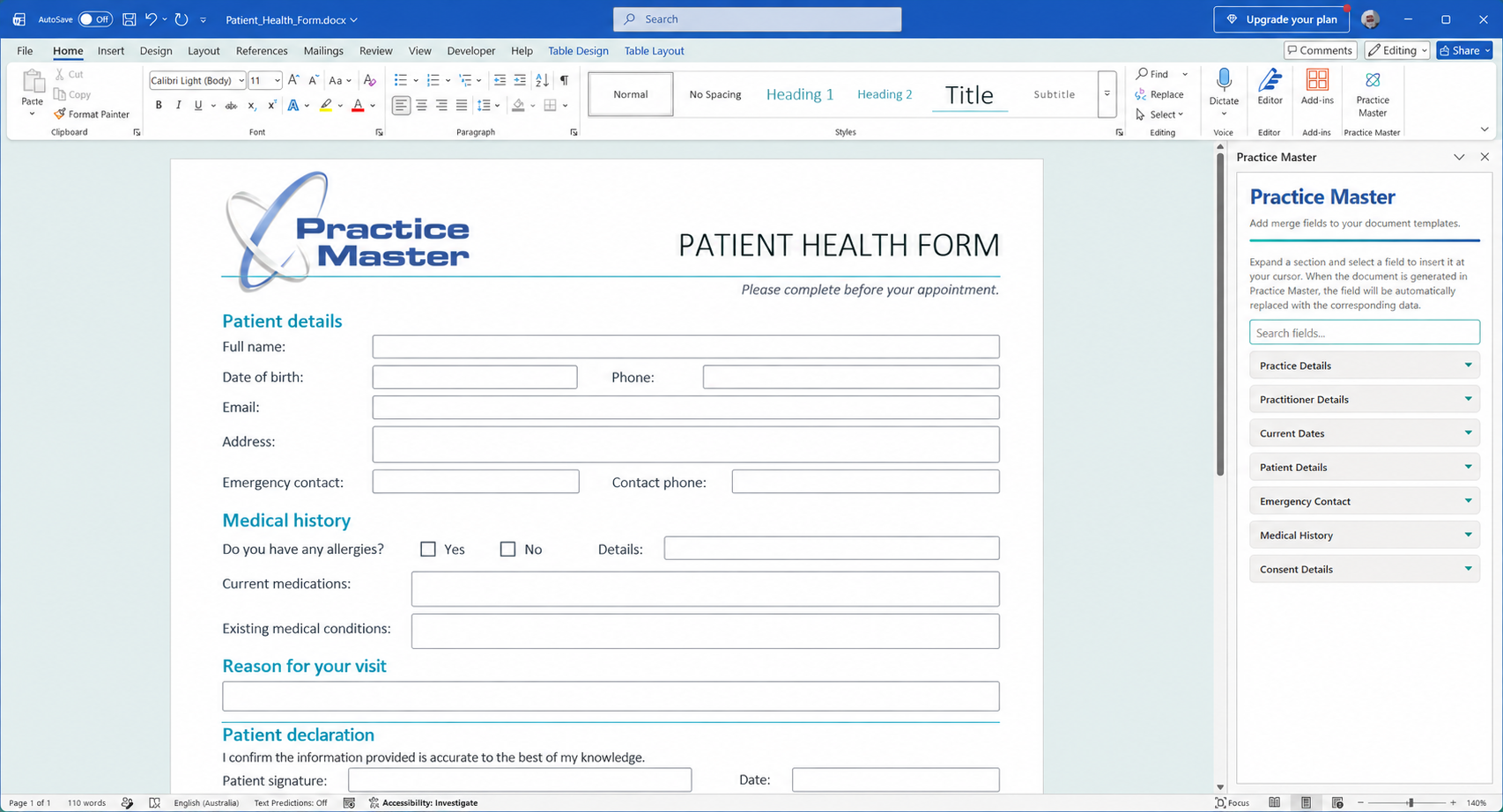Open the Comments pane
Image resolution: width=1503 pixels, height=812 pixels.
pyautogui.click(x=1320, y=50)
